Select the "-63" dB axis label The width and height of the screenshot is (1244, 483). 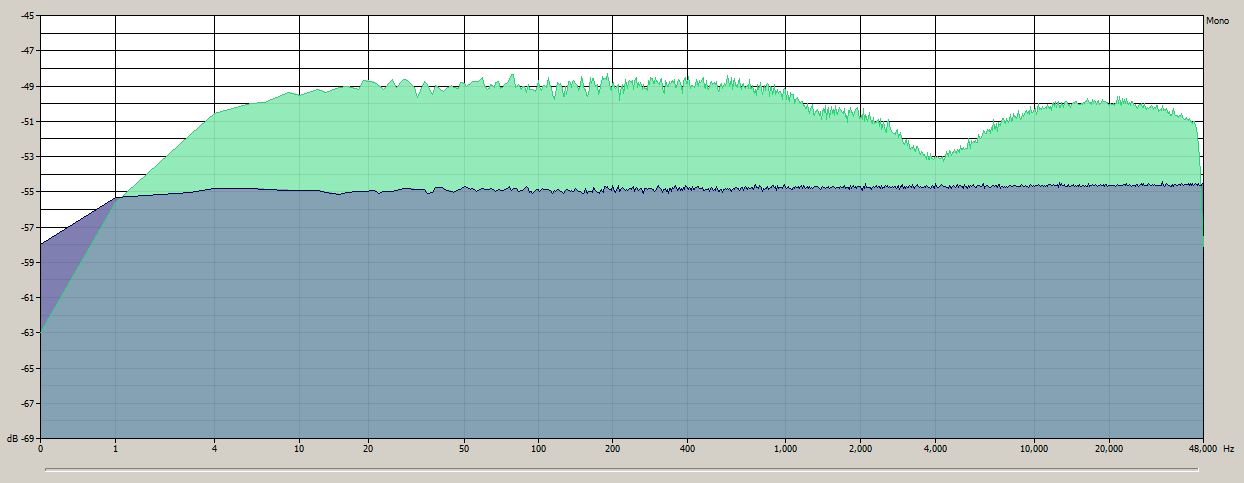pos(26,333)
